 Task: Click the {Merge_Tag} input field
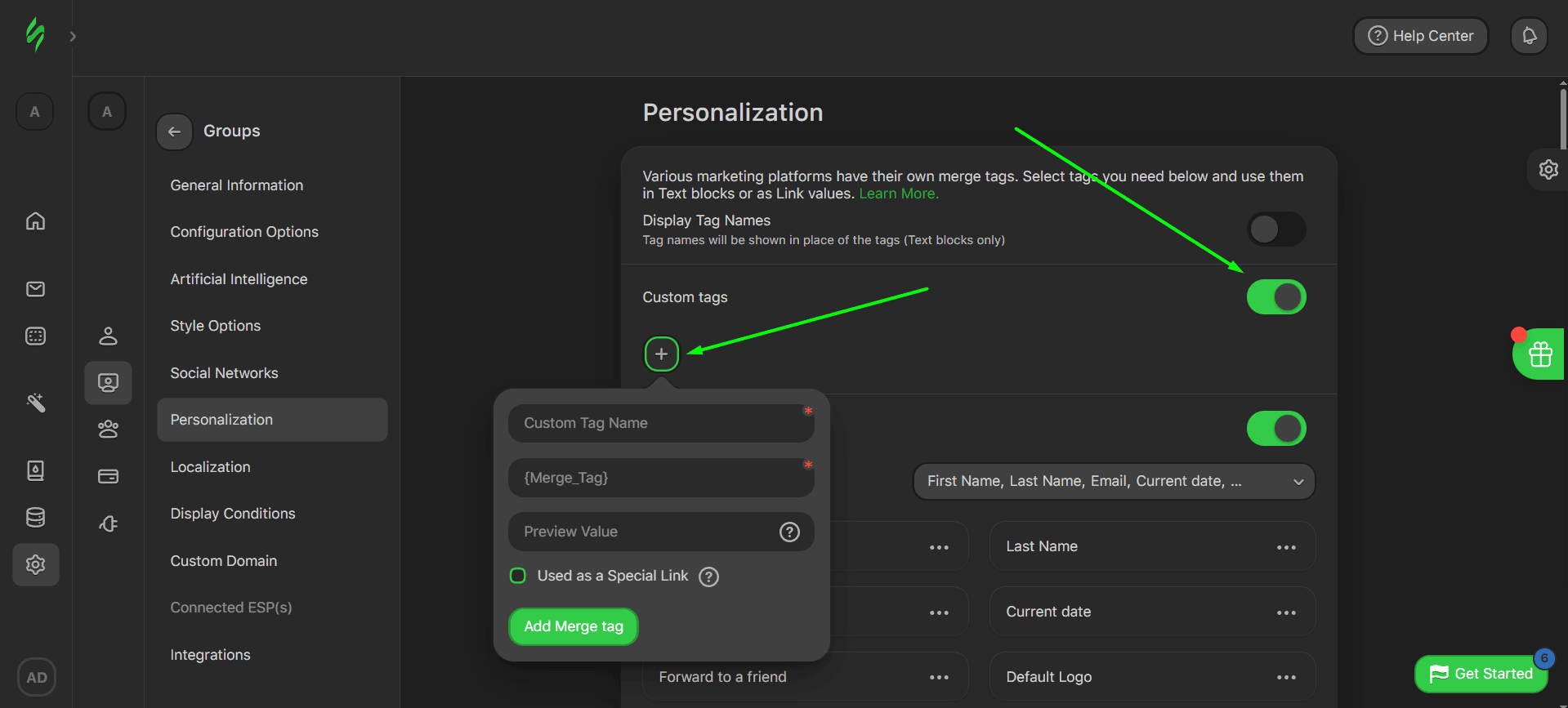(661, 478)
